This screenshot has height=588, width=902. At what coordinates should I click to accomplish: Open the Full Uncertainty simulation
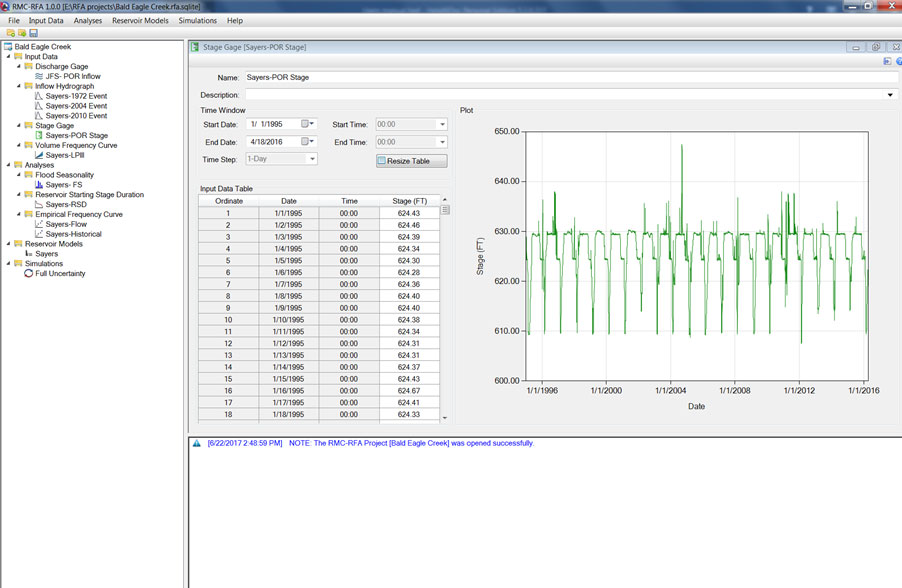(58, 273)
